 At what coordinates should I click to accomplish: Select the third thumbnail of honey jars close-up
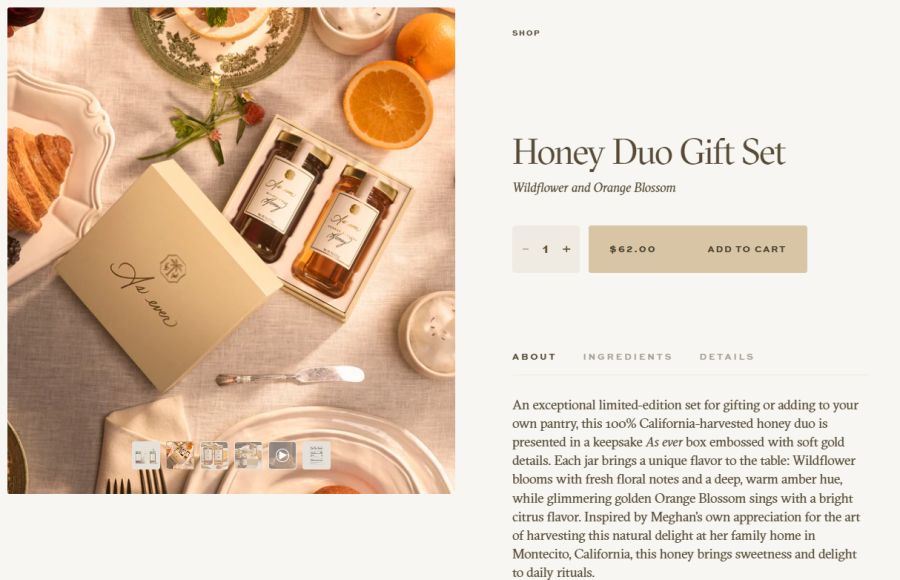(214, 455)
